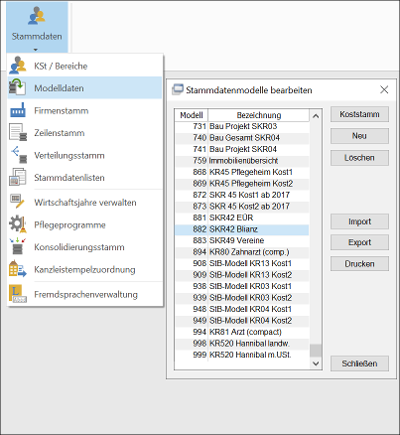The height and width of the screenshot is (435, 400).
Task: Select row 731 Bau Projekt SKR03
Action: pos(242,126)
